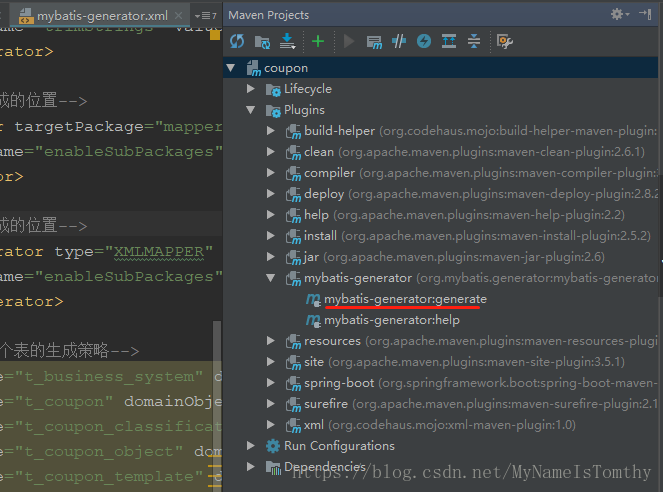This screenshot has height=492, width=663.
Task: Click Generate Sources and Update Folders icon
Action: point(262,42)
